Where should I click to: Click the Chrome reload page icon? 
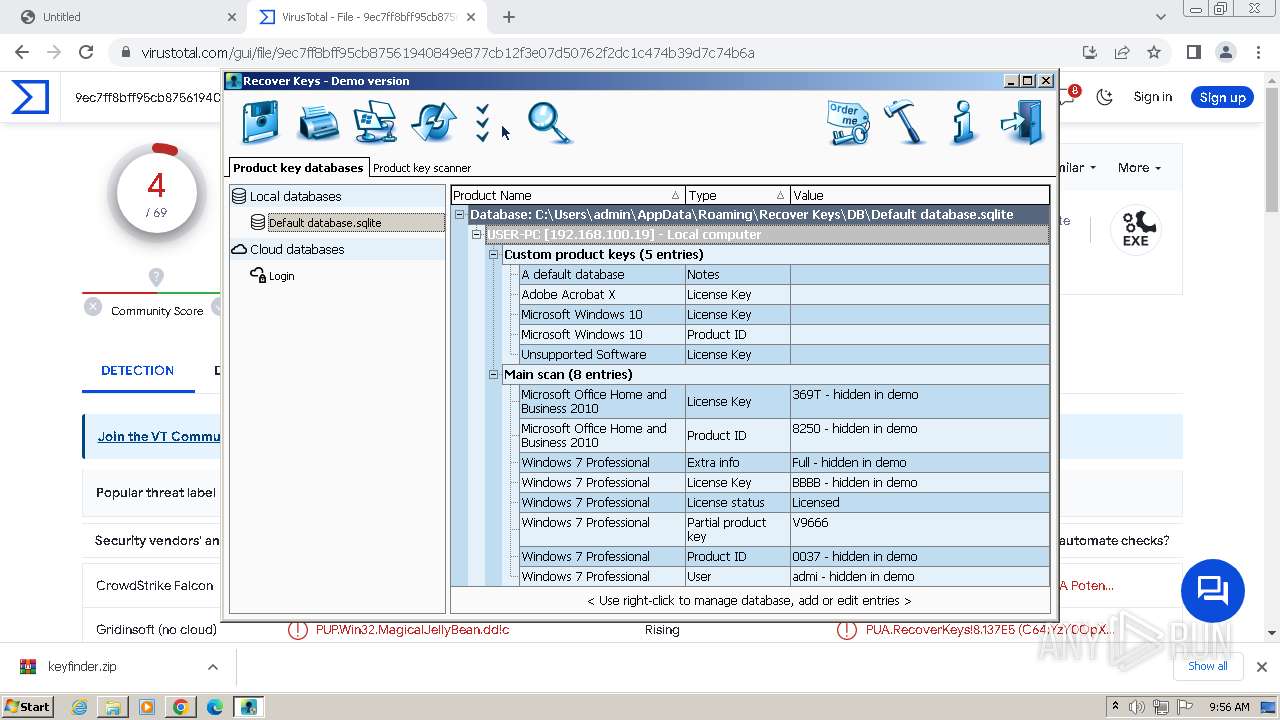point(86,52)
